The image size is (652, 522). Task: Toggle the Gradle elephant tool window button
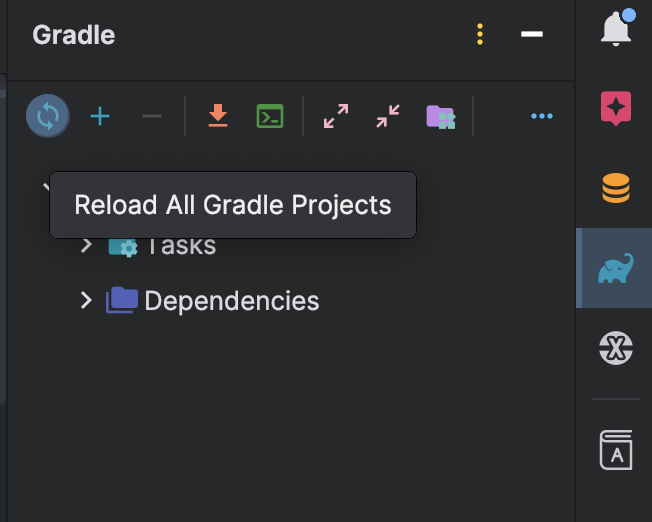[616, 268]
